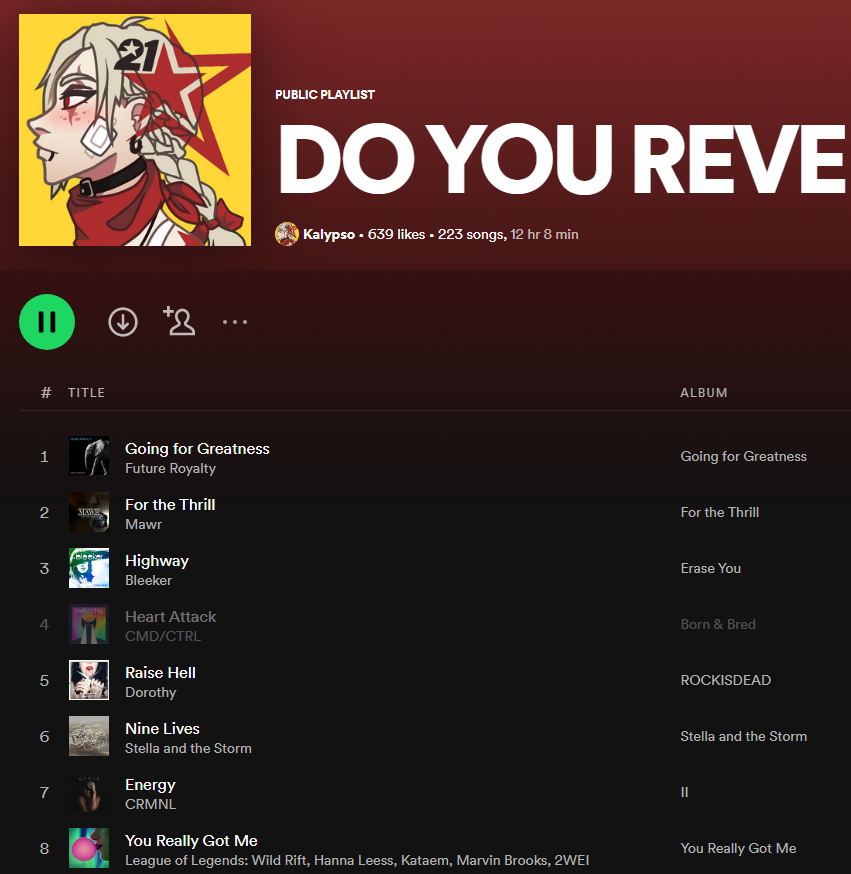
Task: Click the 223 songs count text
Action: [471, 234]
